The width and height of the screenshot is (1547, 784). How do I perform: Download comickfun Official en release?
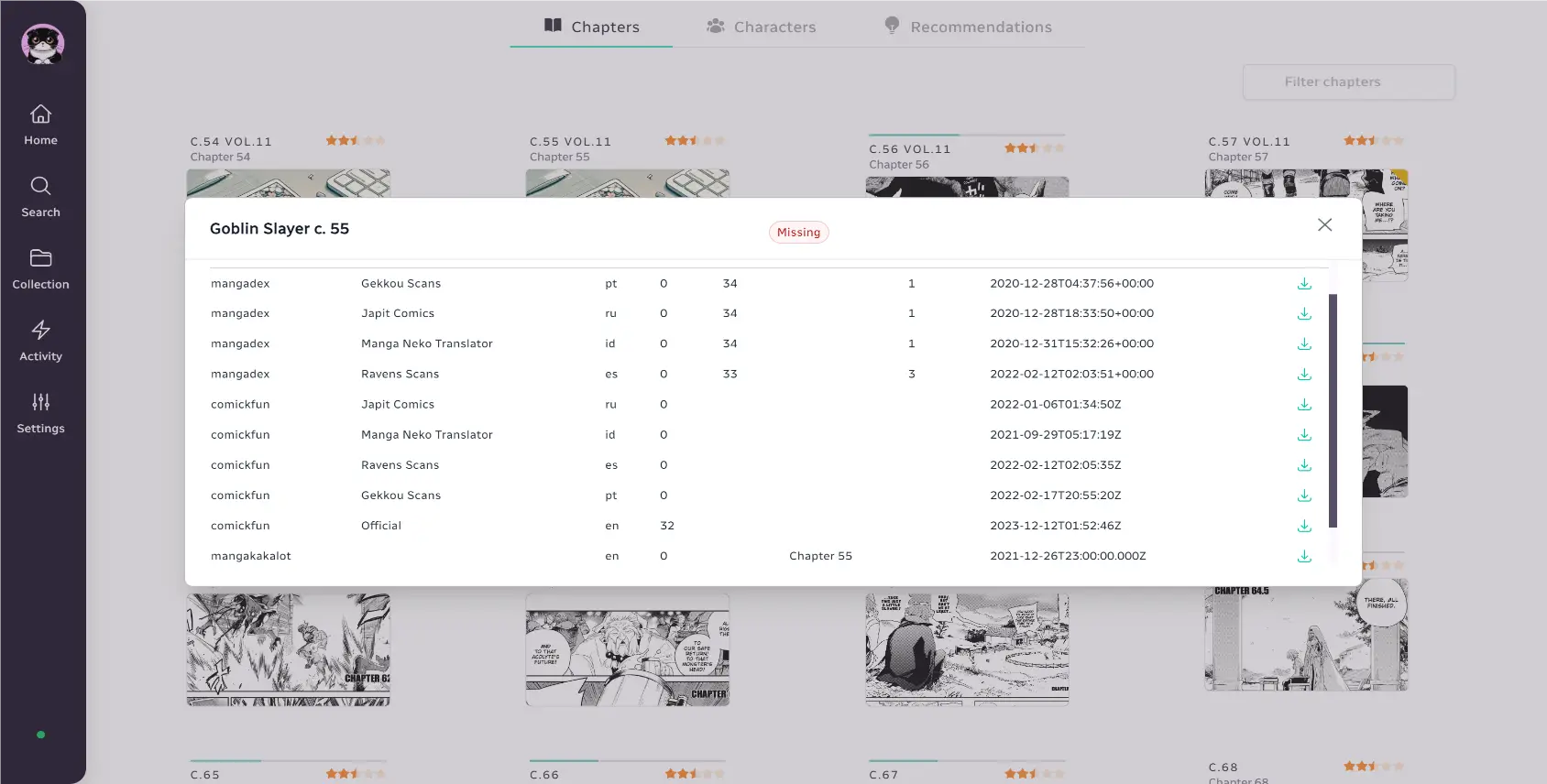1304,526
